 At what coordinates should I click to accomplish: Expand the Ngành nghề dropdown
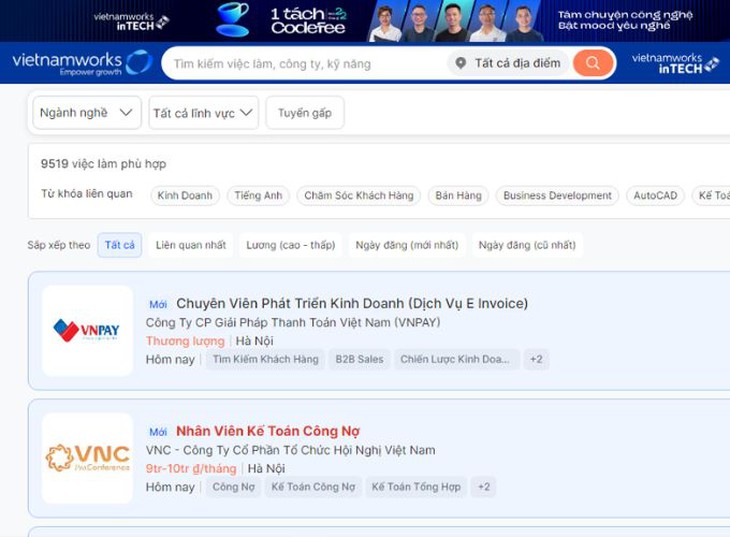(x=87, y=113)
